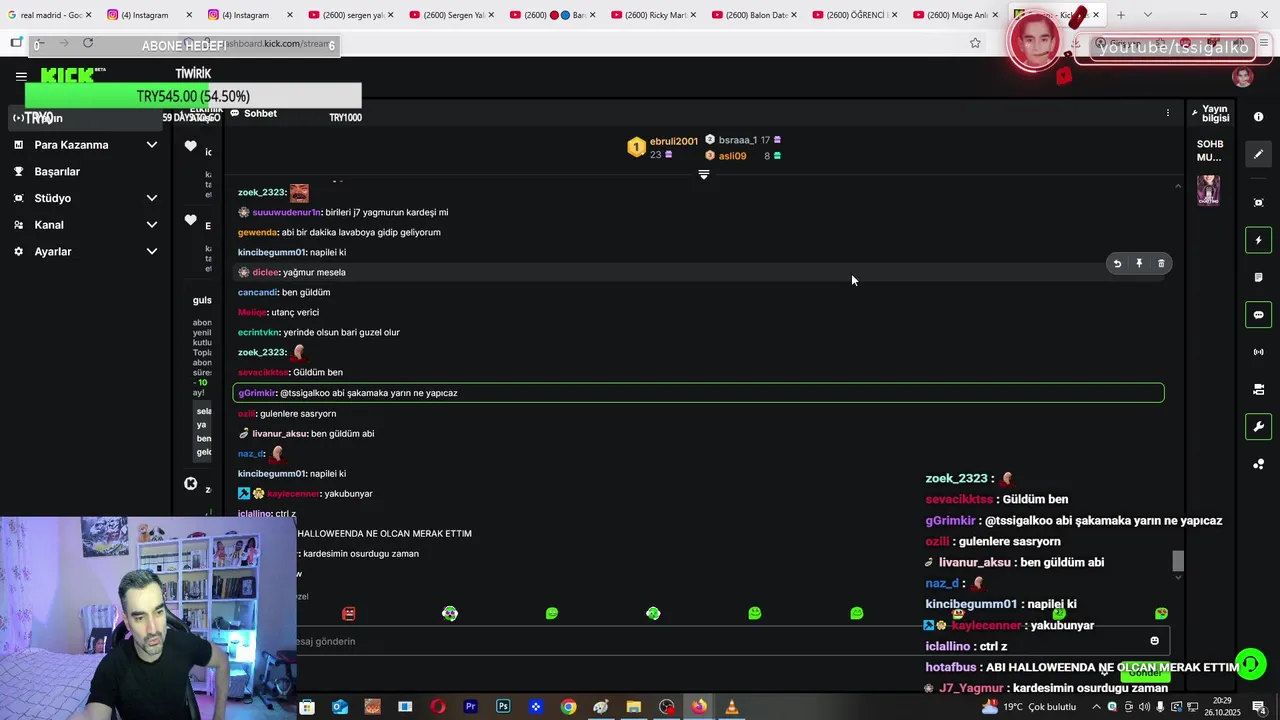Bookmark this page with star icon

[975, 43]
